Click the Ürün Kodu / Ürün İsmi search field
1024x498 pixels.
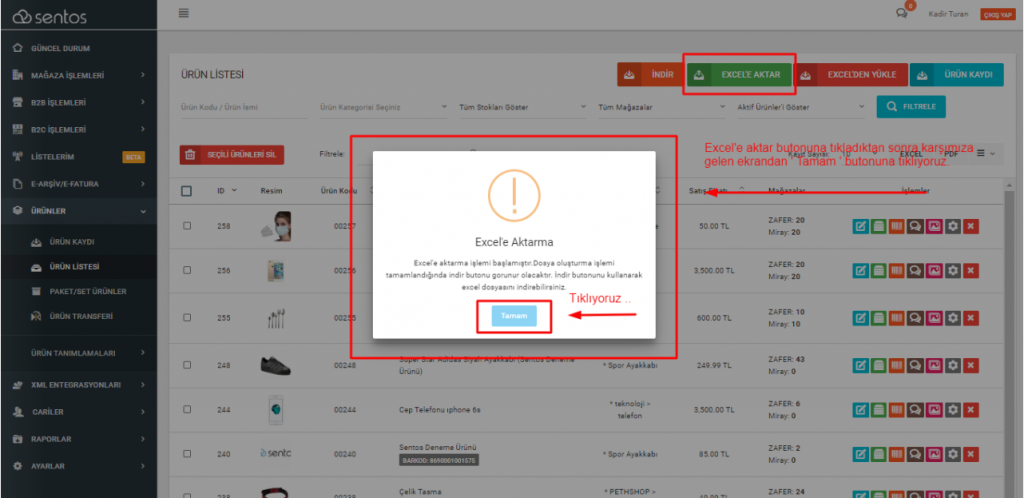pyautogui.click(x=240, y=107)
